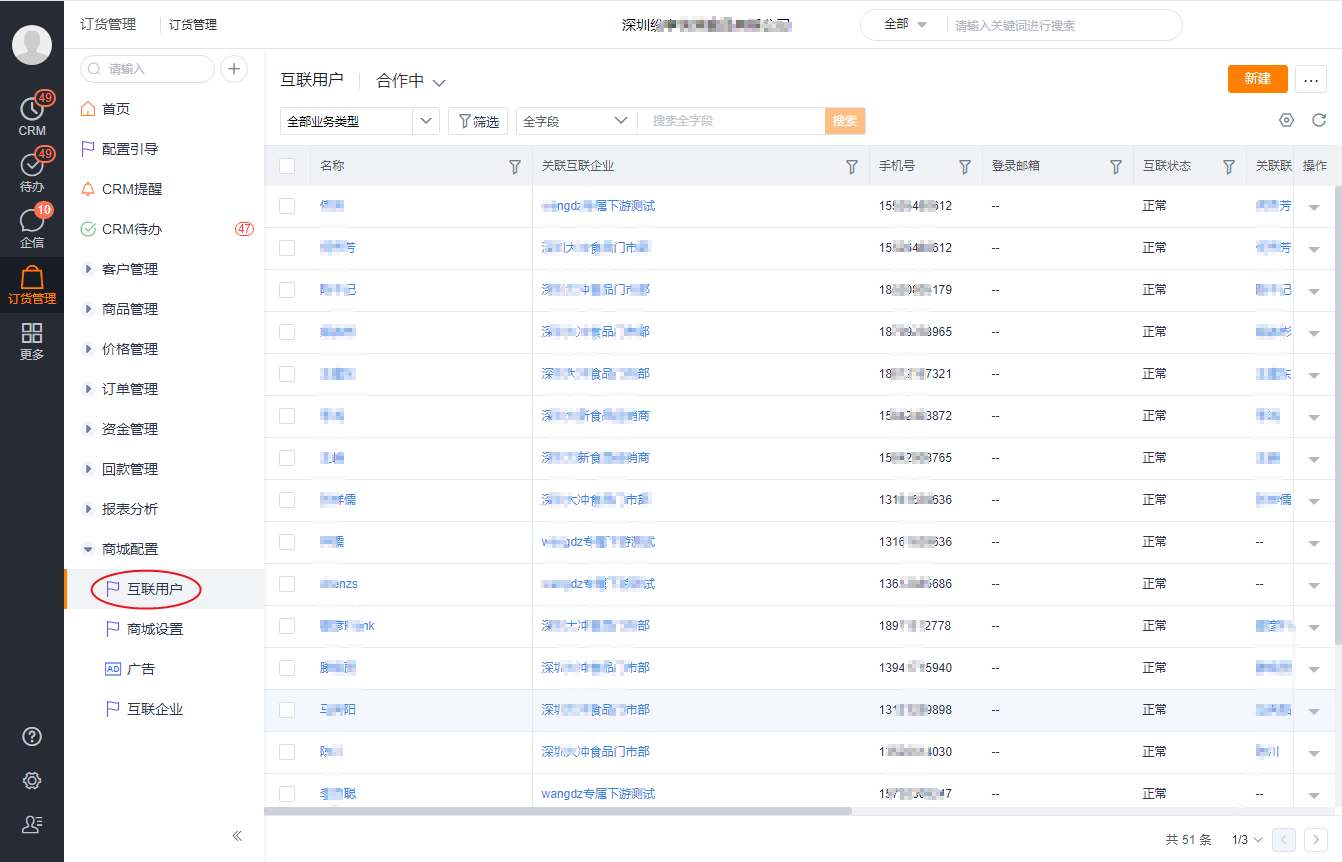Open 筛选 filter button
This screenshot has height=862, width=1342.
click(478, 121)
